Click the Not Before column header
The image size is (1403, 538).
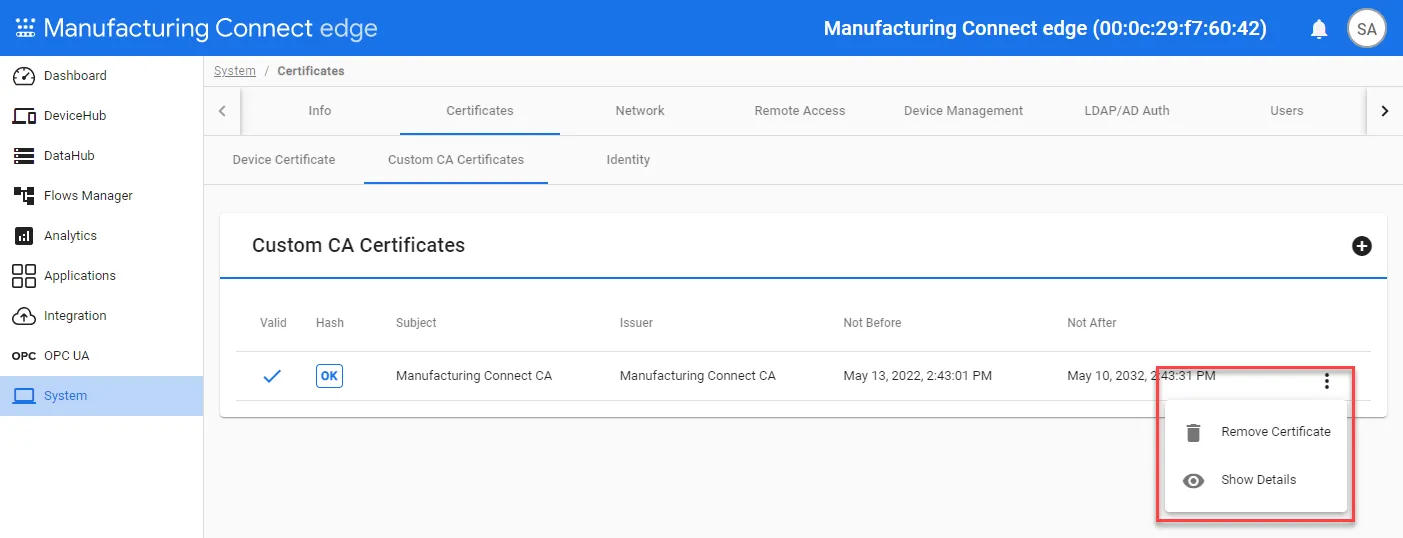click(872, 323)
